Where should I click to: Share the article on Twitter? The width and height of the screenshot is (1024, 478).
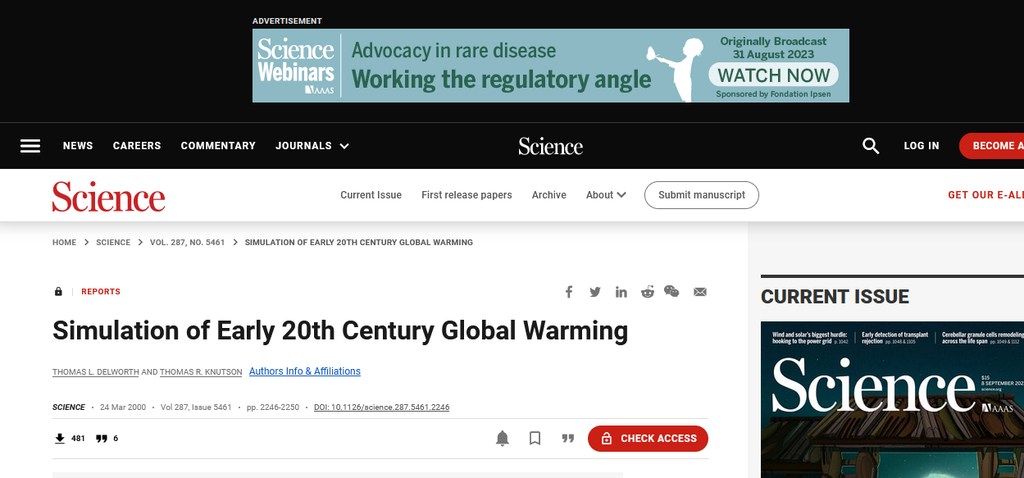(595, 292)
